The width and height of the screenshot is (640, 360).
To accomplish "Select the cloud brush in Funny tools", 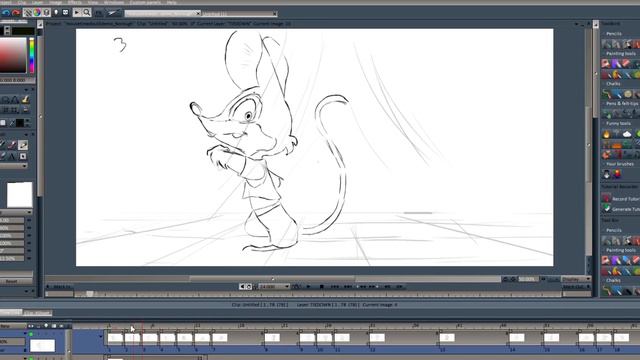I will [627, 133].
